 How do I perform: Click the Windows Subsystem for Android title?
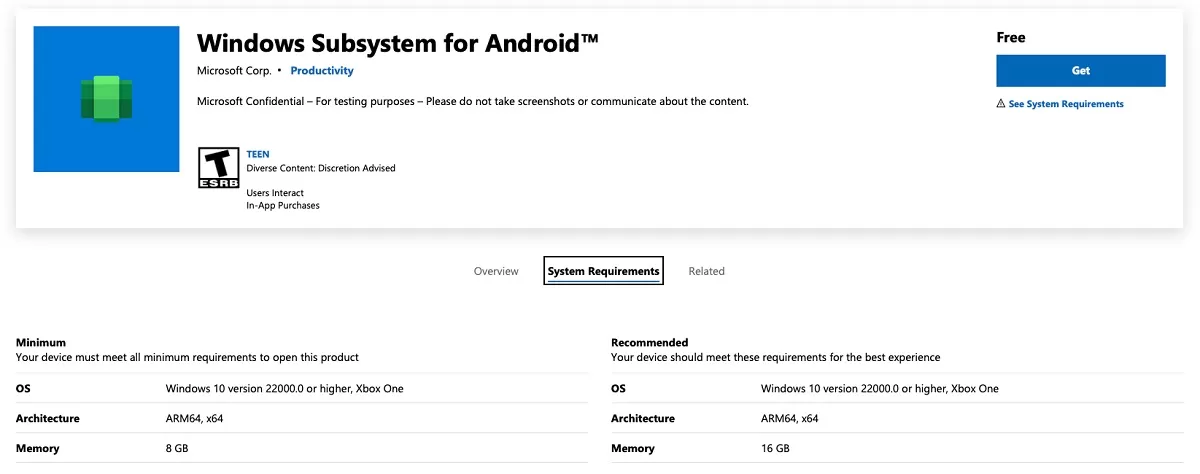397,42
